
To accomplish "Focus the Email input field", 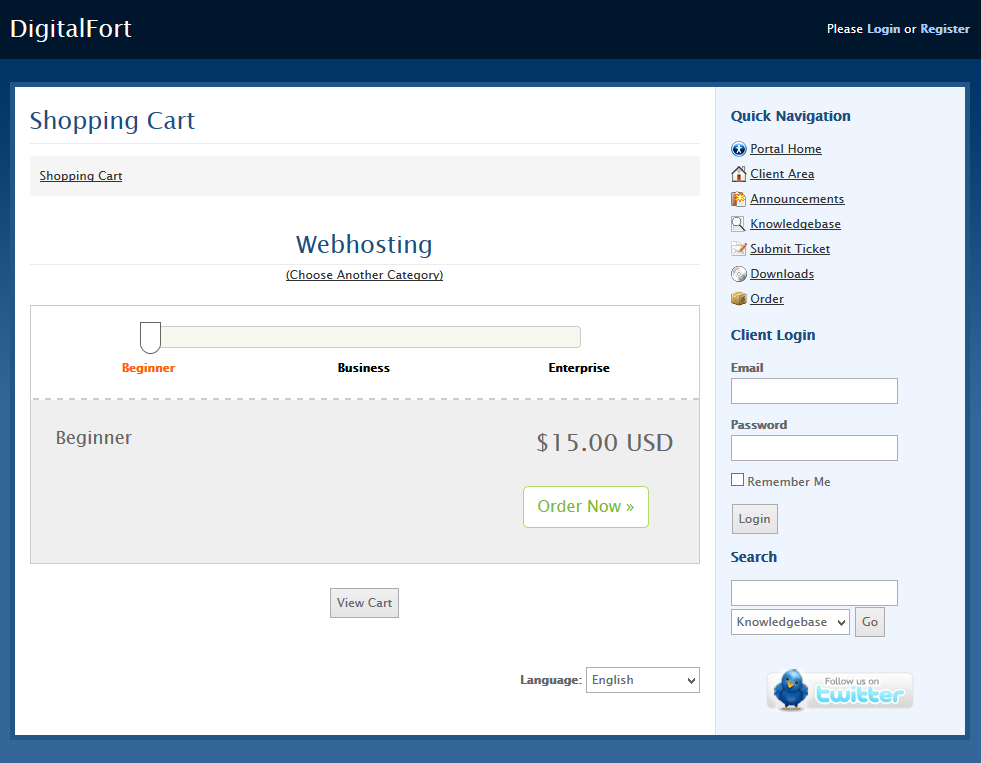I will (x=814, y=391).
